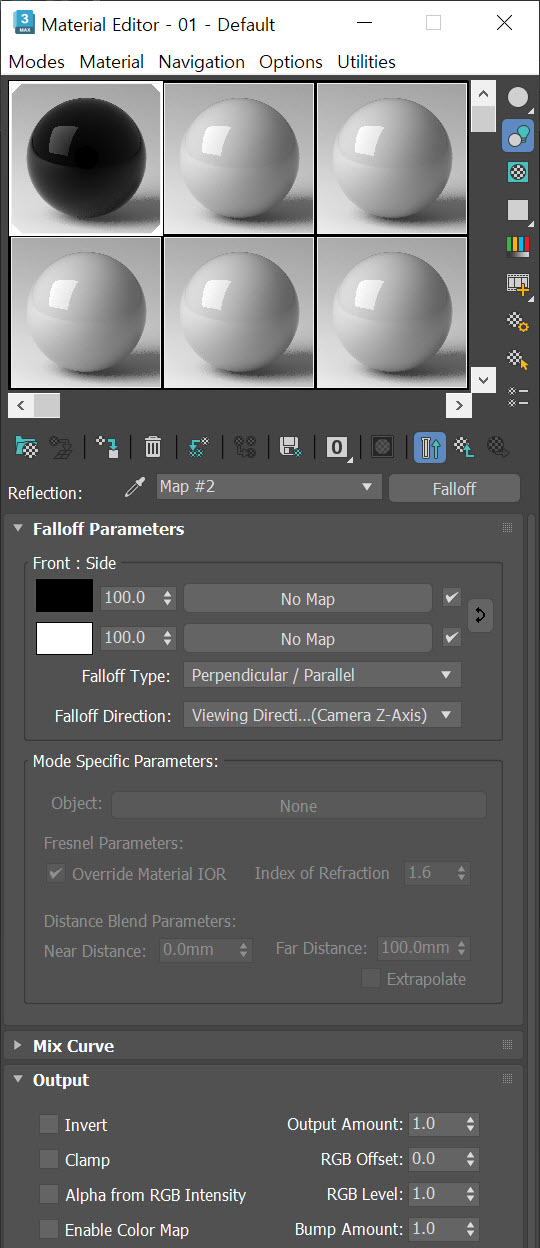Screen dimensions: 540x1248
Task: Click the RGB Offset spinner arrows
Action: click(x=471, y=1159)
